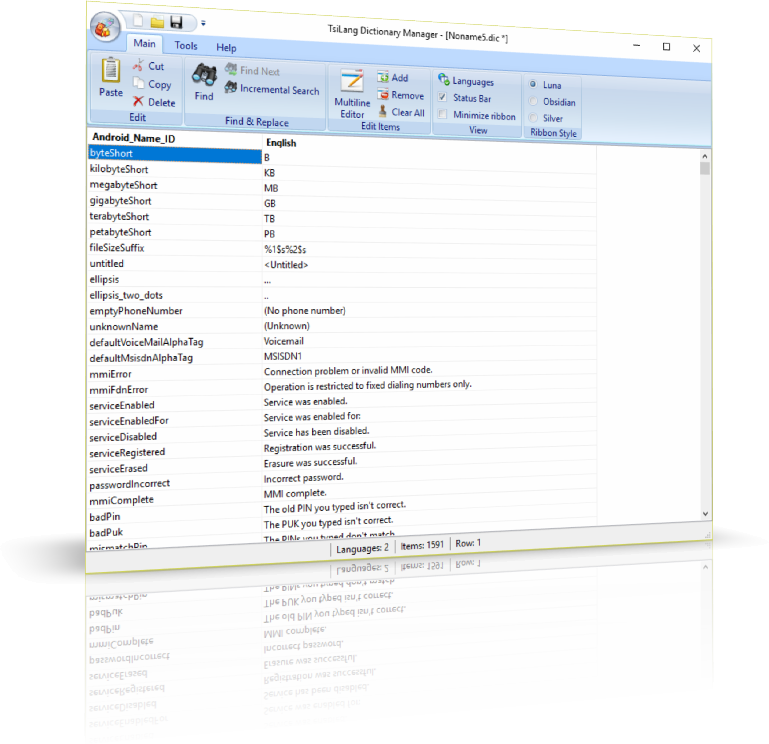The height and width of the screenshot is (744, 769).
Task: Select the emptyPhoneNumber entry
Action: pyautogui.click(x=175, y=310)
